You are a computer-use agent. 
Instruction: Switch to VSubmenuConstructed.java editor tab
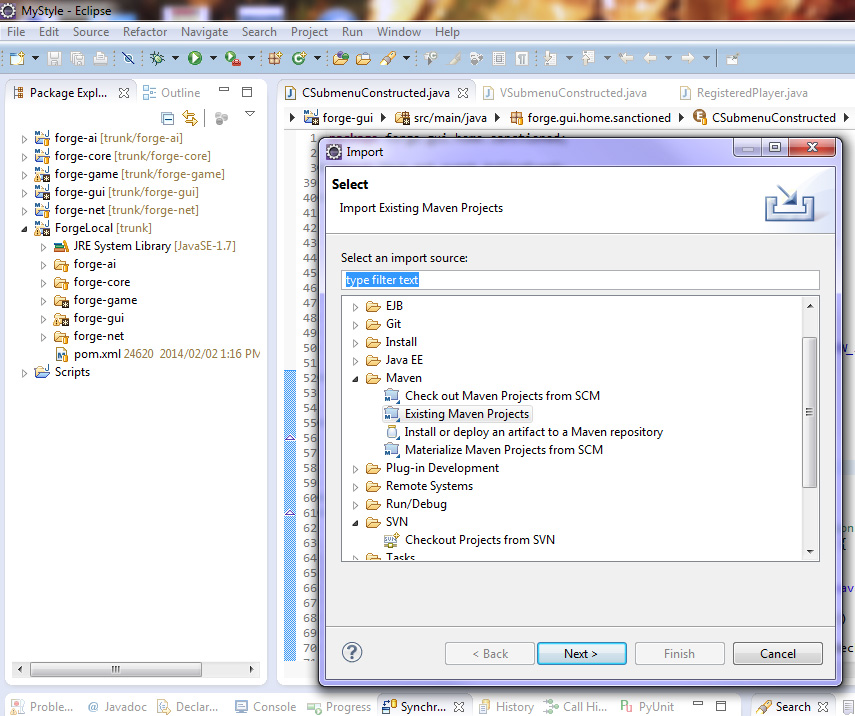coord(565,93)
